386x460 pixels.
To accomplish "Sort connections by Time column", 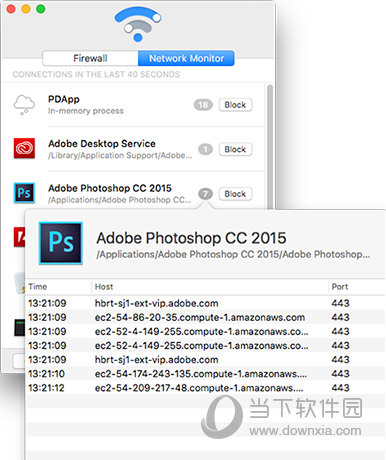I will pyautogui.click(x=58, y=287).
